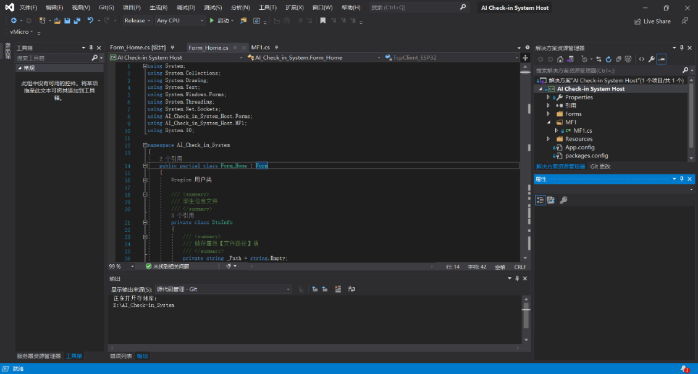Toggle word wrap in Output panel
698x374 pixels.
point(351,289)
